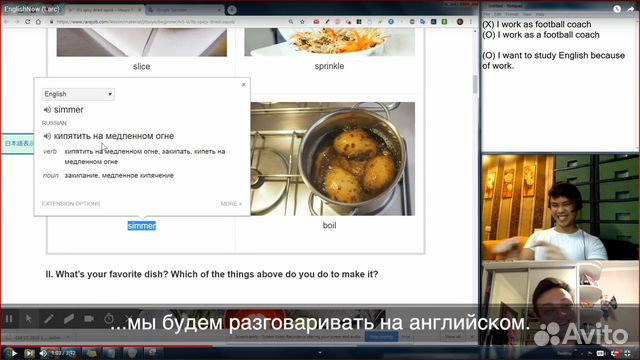Switch to the second browser tab
Viewport: 640px width, 360px height.
pos(185,9)
